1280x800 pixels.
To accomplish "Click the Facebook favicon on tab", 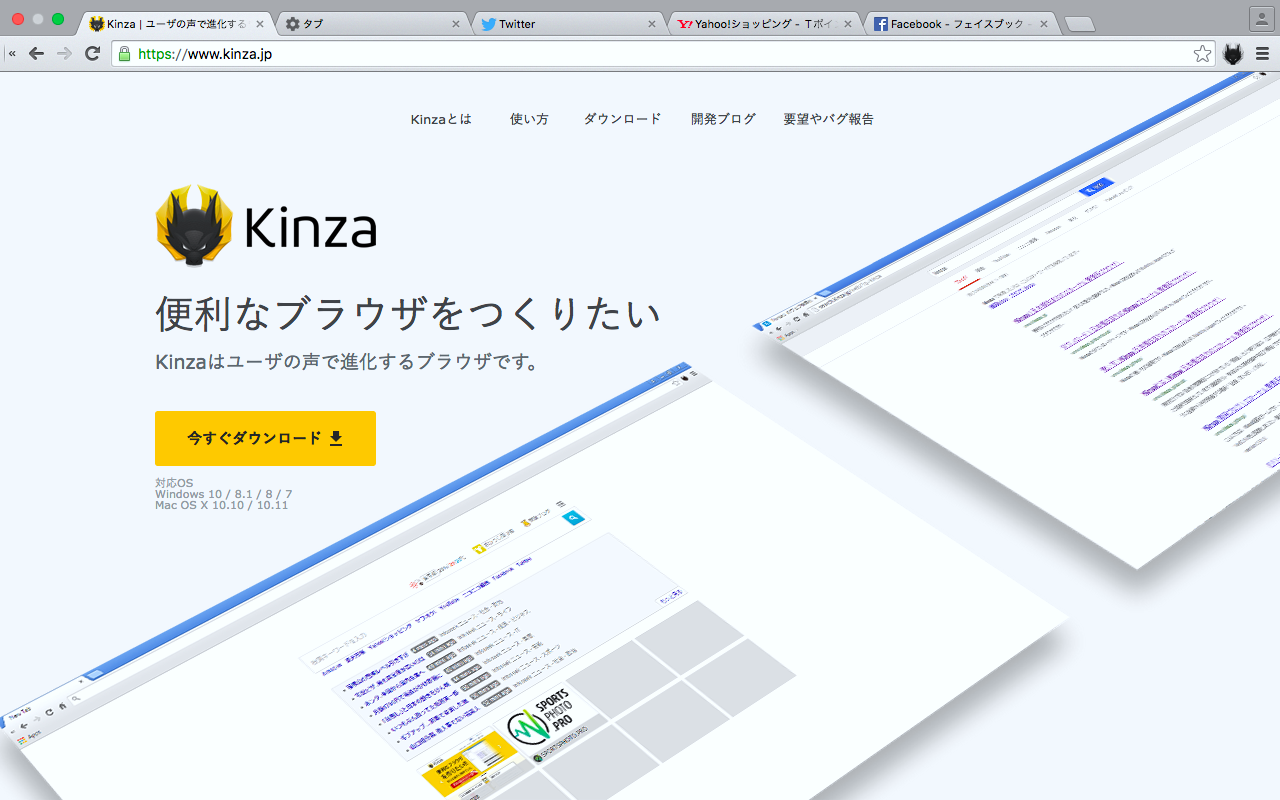I will pyautogui.click(x=881, y=24).
